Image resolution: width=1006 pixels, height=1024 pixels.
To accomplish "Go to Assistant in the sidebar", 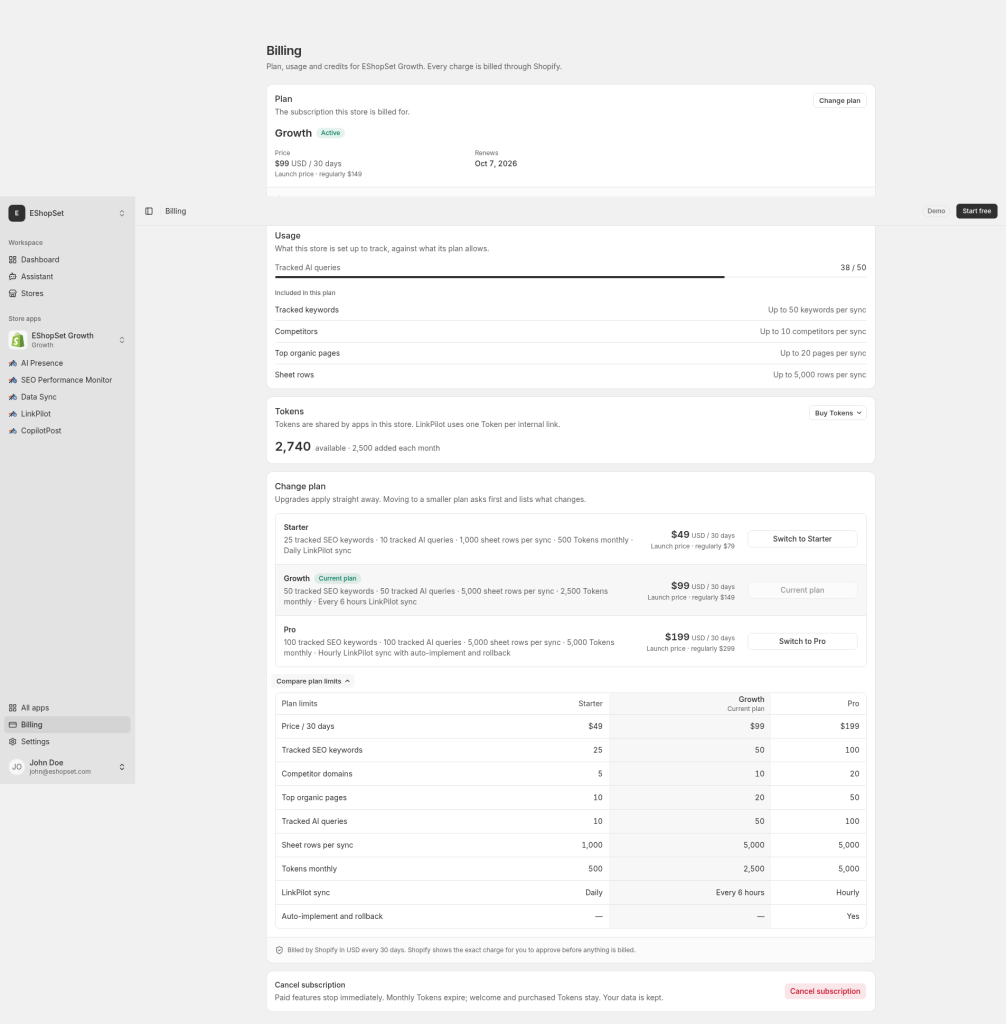I will (x=67, y=276).
